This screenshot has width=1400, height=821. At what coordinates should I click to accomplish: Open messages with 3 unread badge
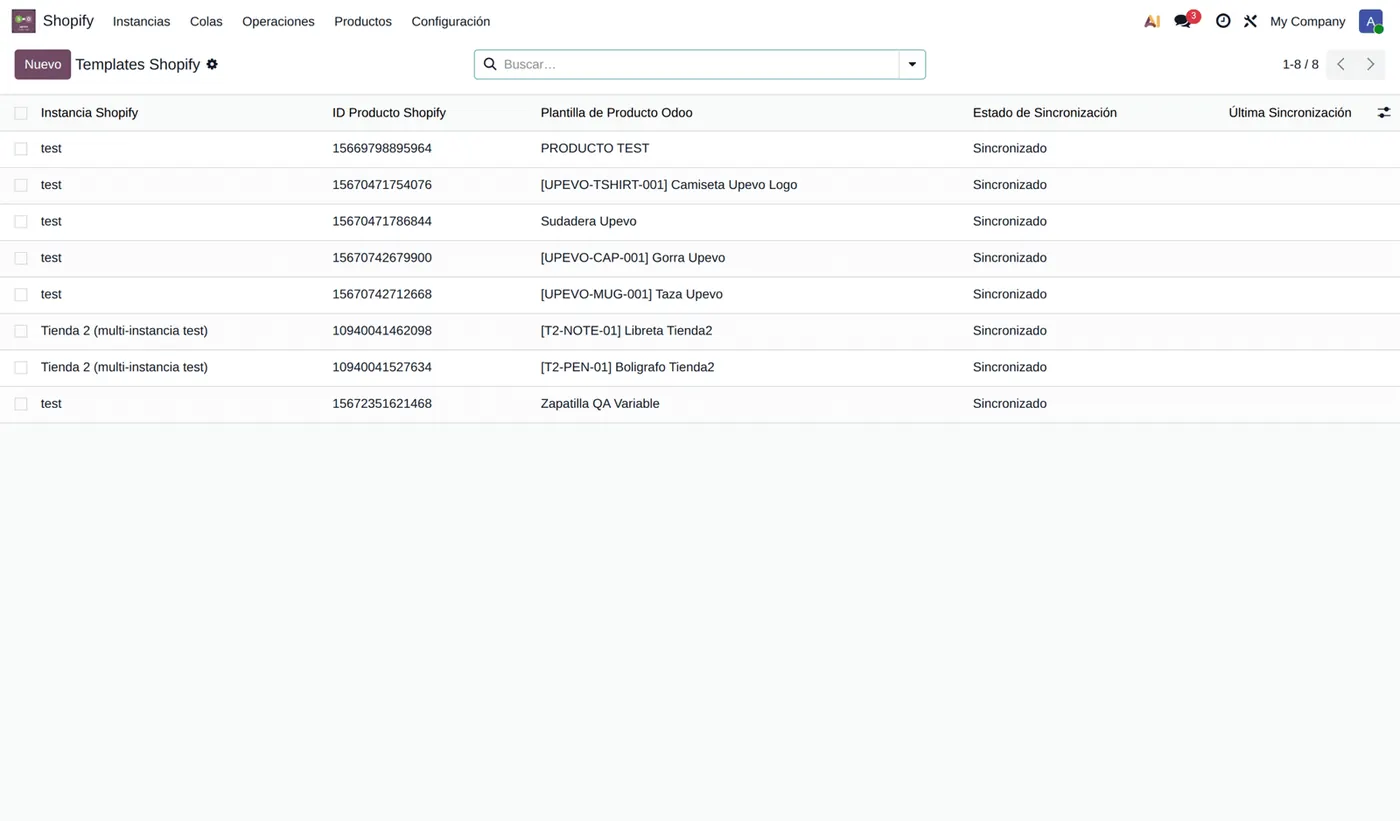[x=1186, y=20]
